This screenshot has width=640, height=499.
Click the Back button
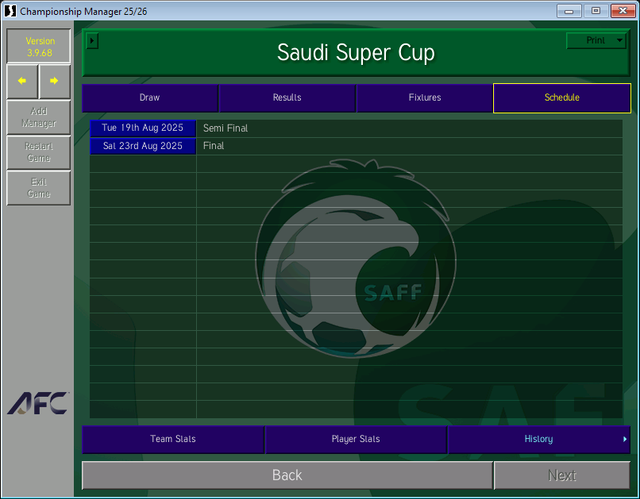(x=287, y=475)
